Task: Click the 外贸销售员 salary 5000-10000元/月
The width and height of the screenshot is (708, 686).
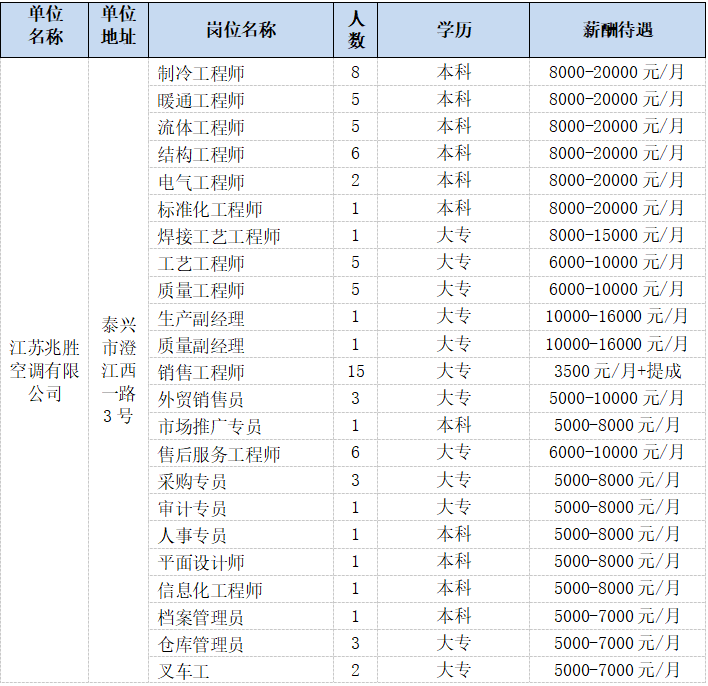Action: point(617,398)
